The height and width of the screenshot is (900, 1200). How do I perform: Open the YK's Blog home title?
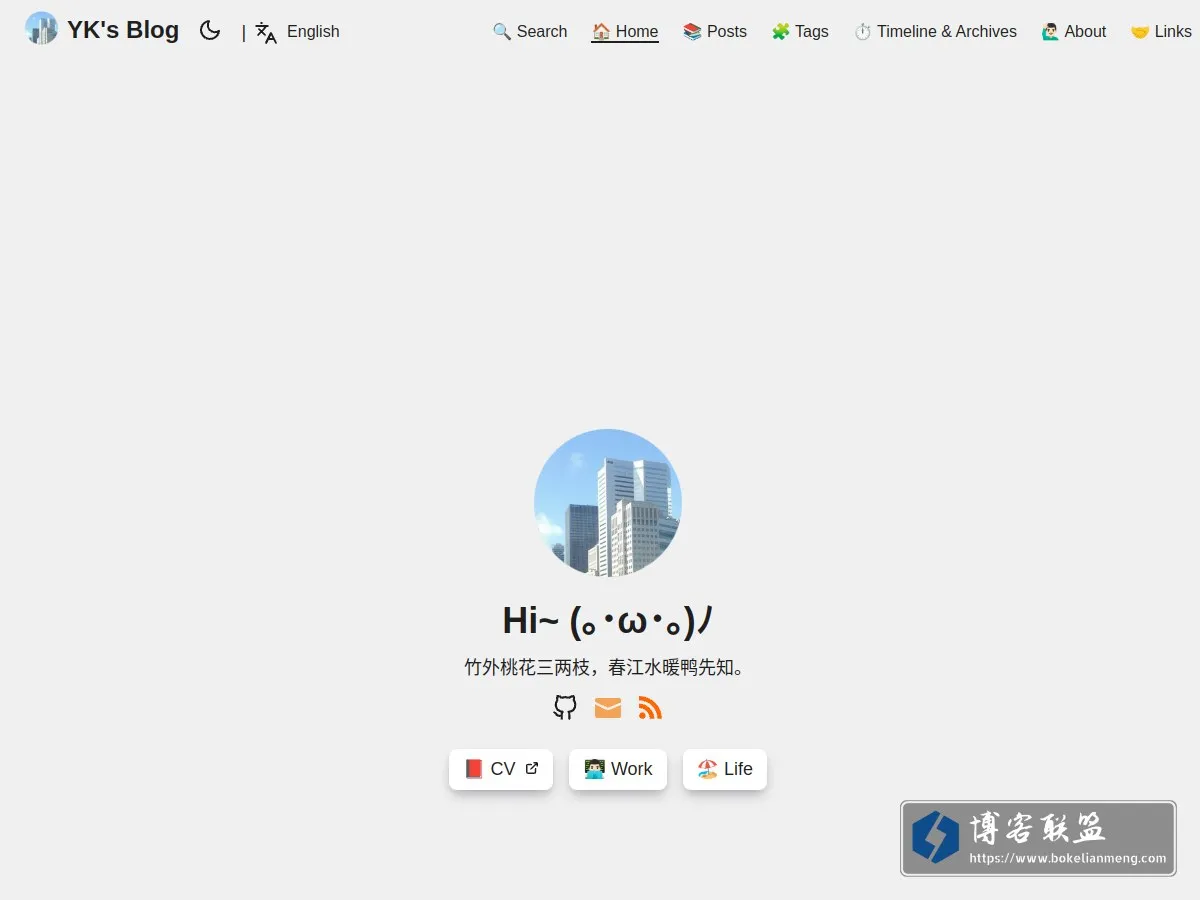[x=123, y=30]
